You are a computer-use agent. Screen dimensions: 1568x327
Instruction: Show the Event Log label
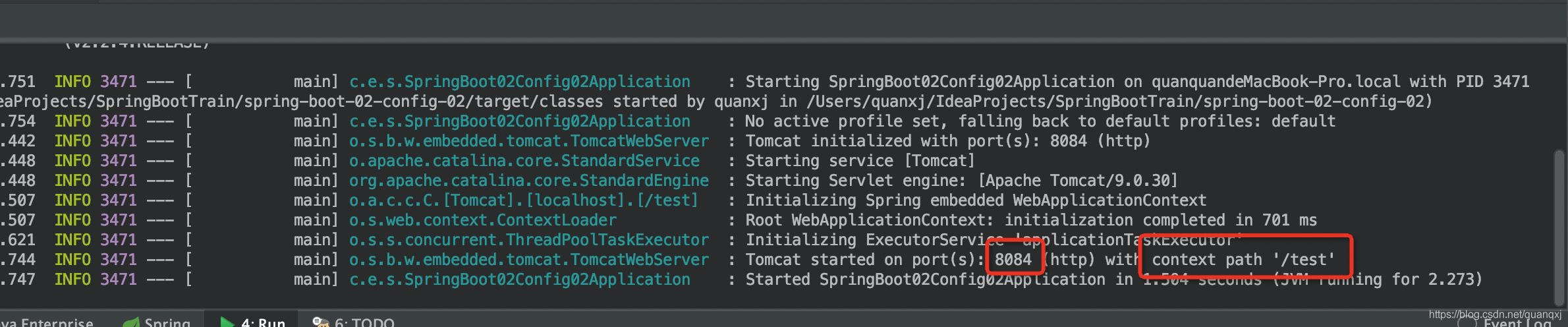(1517, 323)
